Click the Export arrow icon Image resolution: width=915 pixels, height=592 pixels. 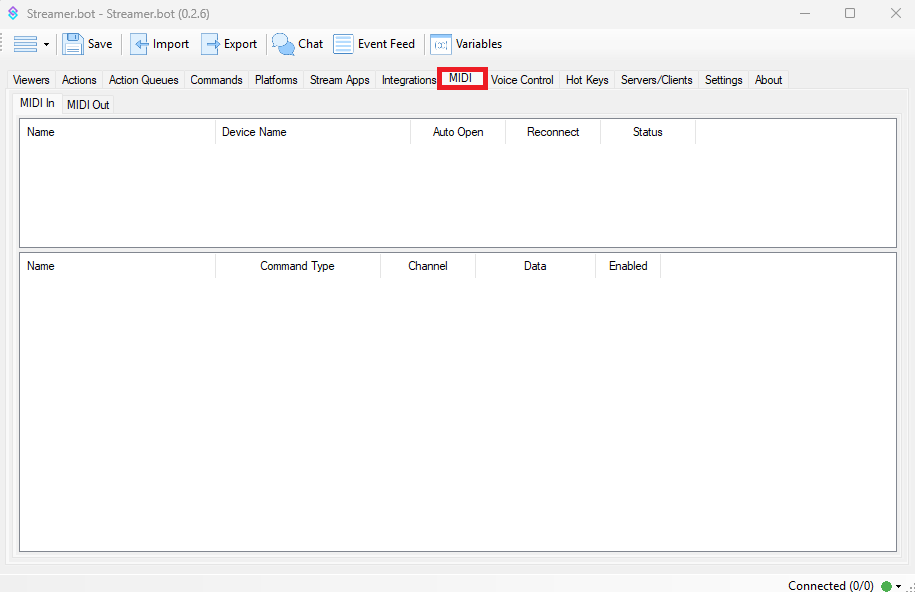(x=210, y=44)
